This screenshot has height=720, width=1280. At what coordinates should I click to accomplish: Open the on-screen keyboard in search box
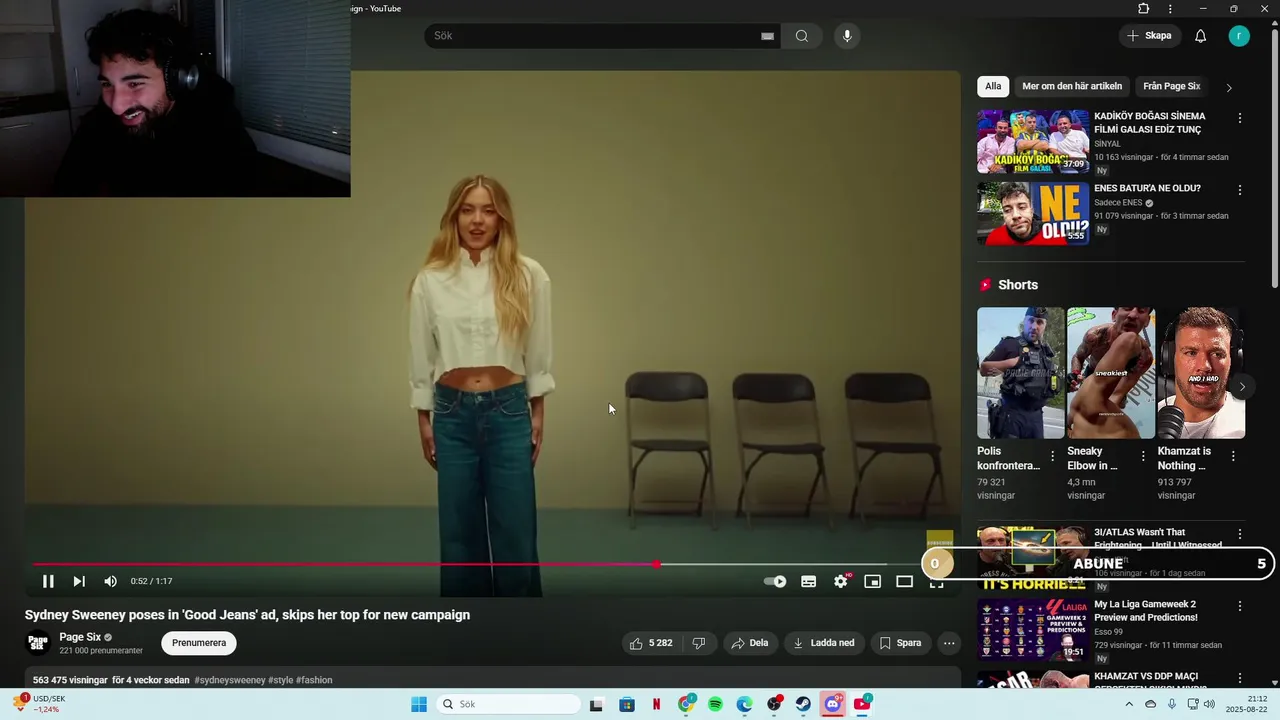point(767,36)
